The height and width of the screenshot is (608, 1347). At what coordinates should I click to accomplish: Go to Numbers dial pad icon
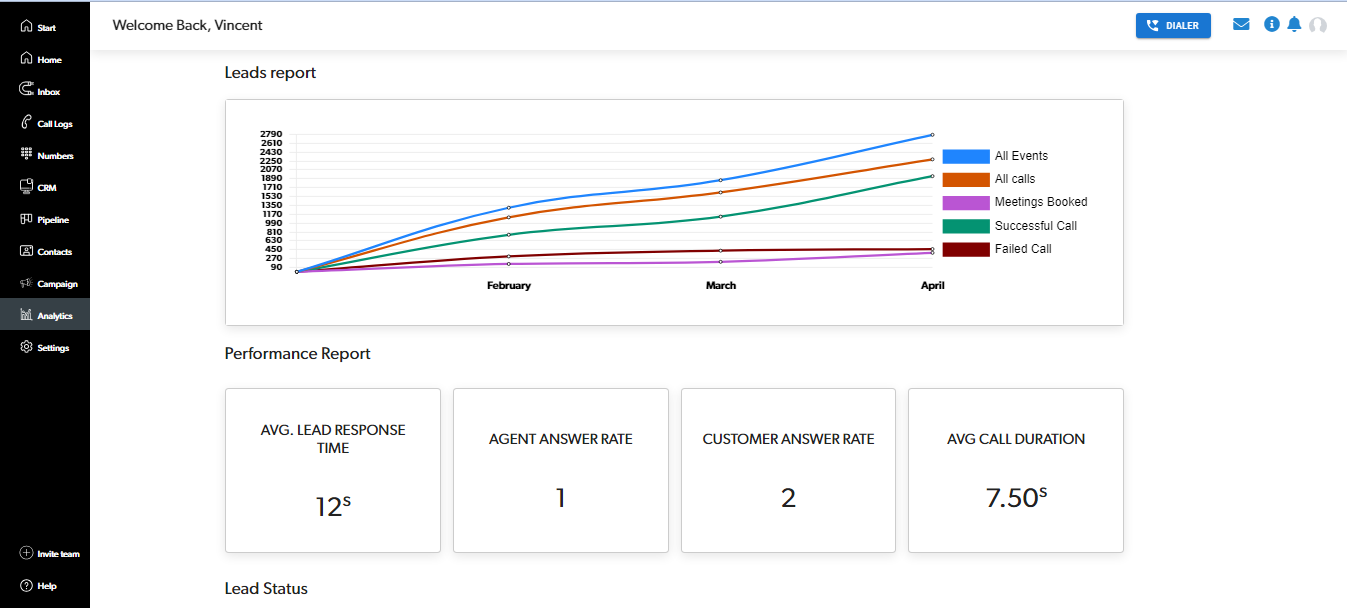(27, 155)
